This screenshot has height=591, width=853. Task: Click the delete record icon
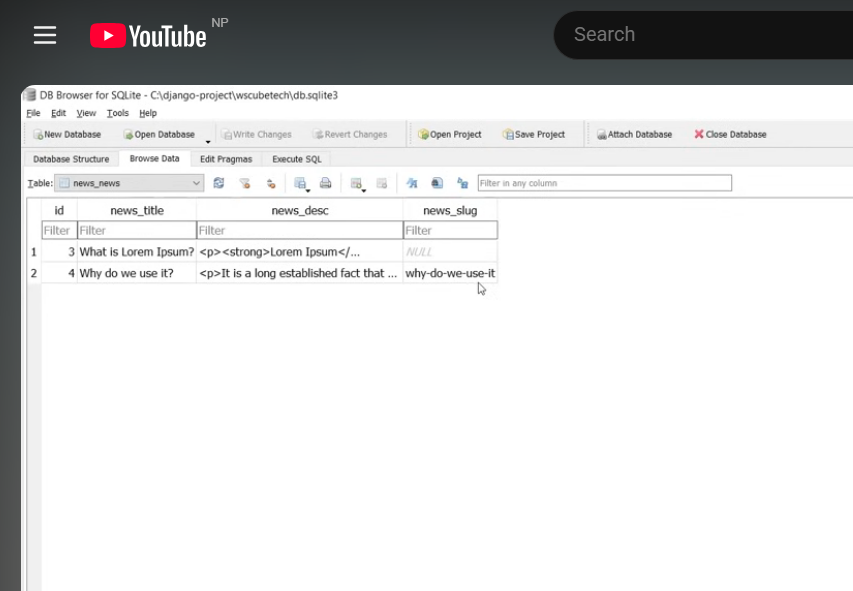tap(382, 183)
